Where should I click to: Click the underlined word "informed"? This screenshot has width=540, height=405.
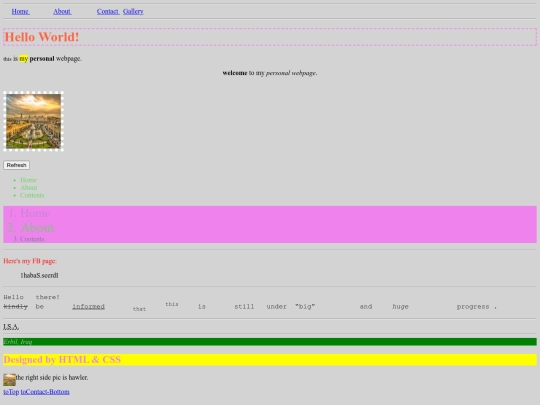pos(89,307)
